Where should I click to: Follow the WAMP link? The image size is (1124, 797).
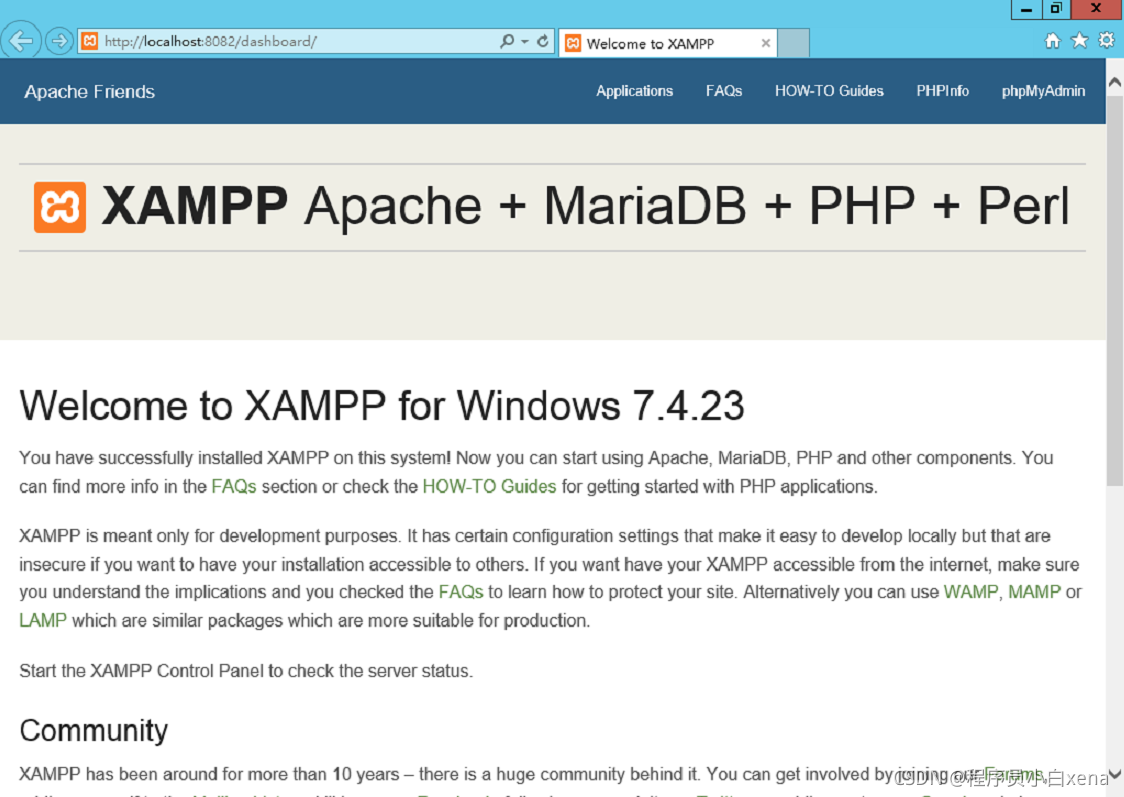click(x=971, y=592)
